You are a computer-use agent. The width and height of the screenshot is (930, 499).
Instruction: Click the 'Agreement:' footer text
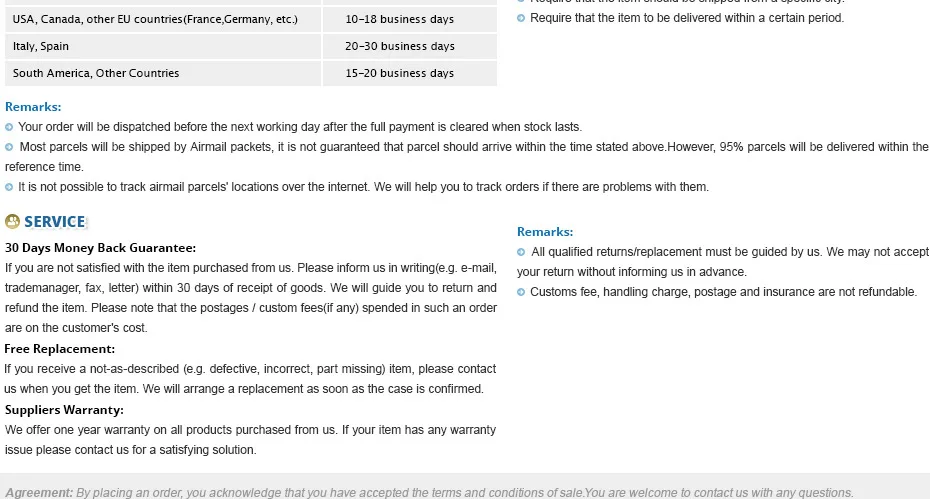[x=39, y=492]
